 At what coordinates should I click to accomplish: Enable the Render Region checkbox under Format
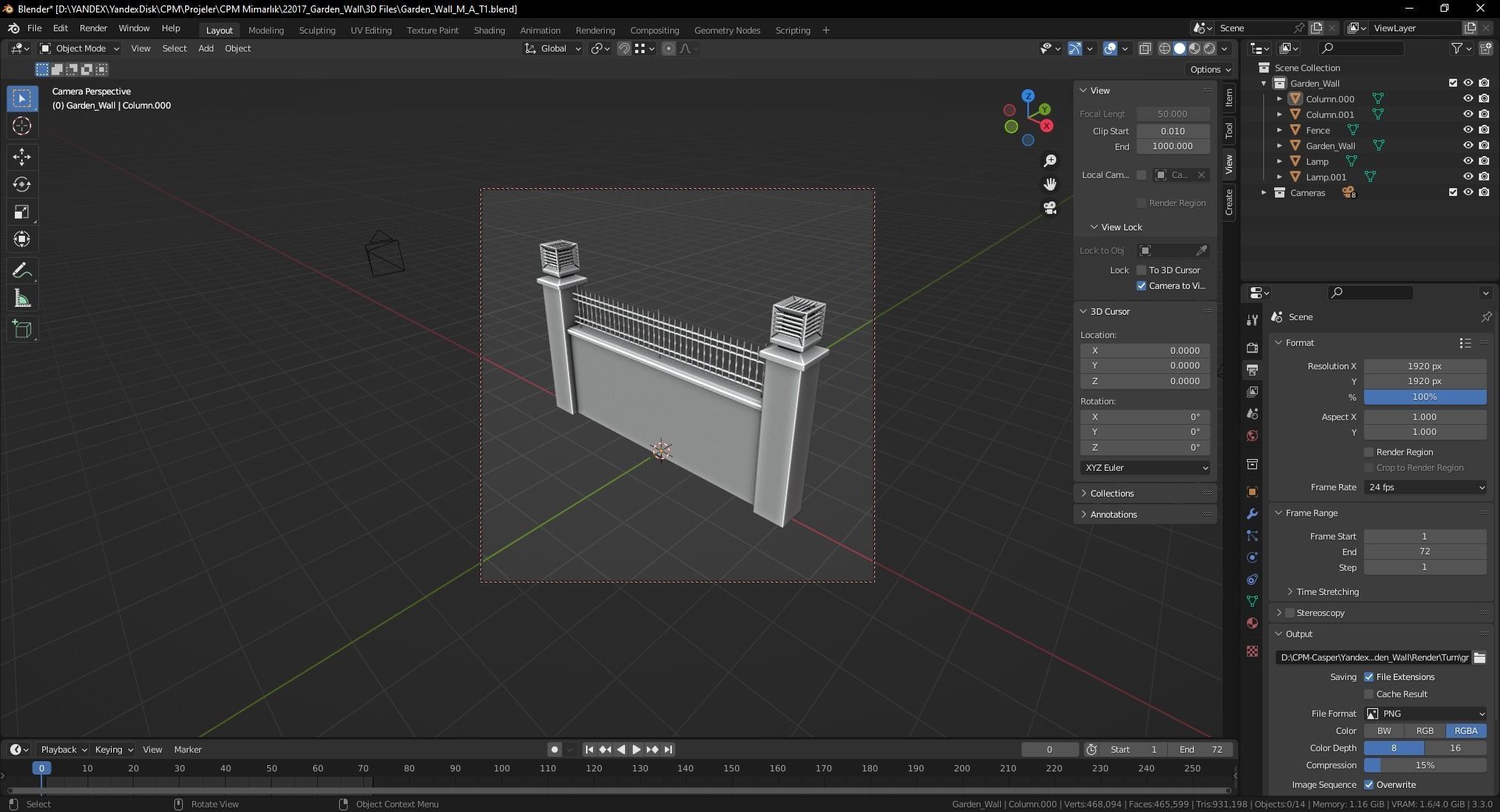pos(1369,452)
